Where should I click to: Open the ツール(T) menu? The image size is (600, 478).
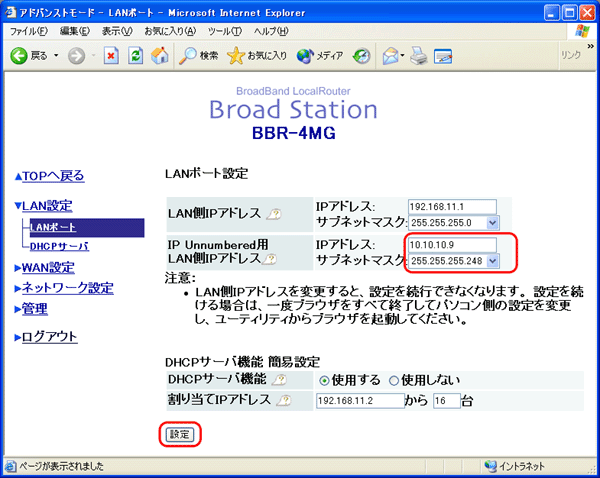tap(225, 31)
